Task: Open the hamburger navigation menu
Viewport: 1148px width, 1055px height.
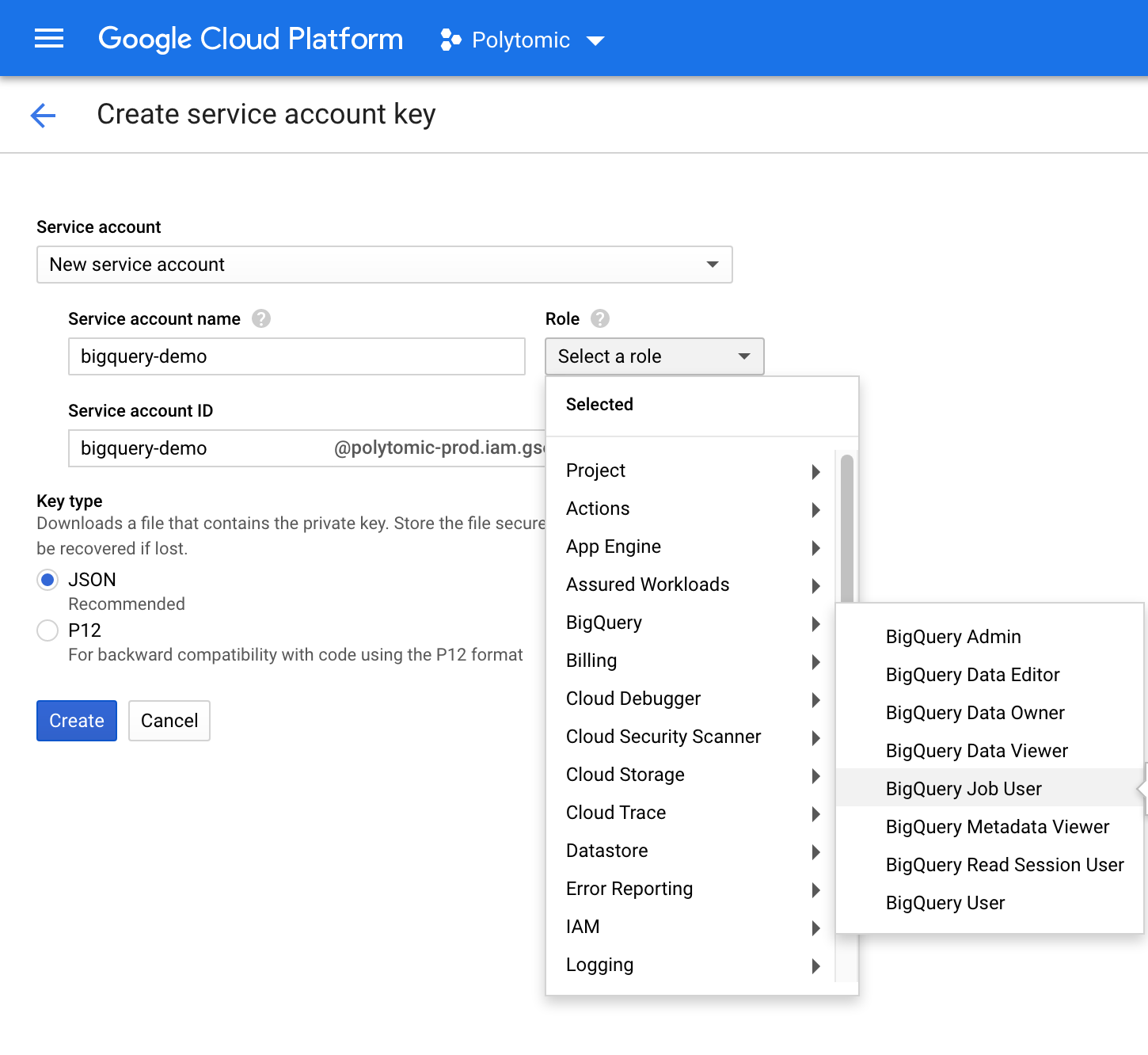Action: 49,39
